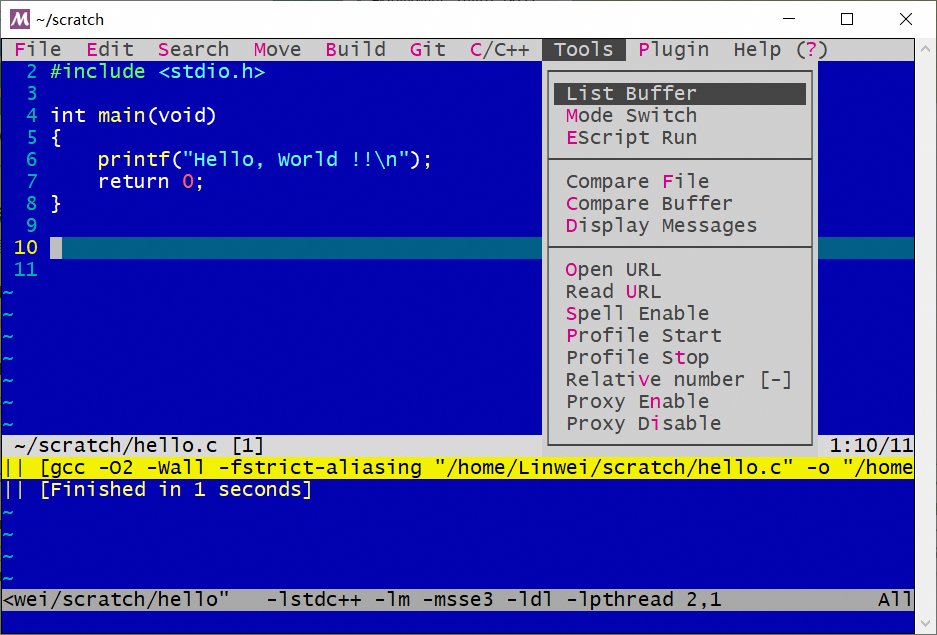Choose Open URL from the menu

(613, 269)
